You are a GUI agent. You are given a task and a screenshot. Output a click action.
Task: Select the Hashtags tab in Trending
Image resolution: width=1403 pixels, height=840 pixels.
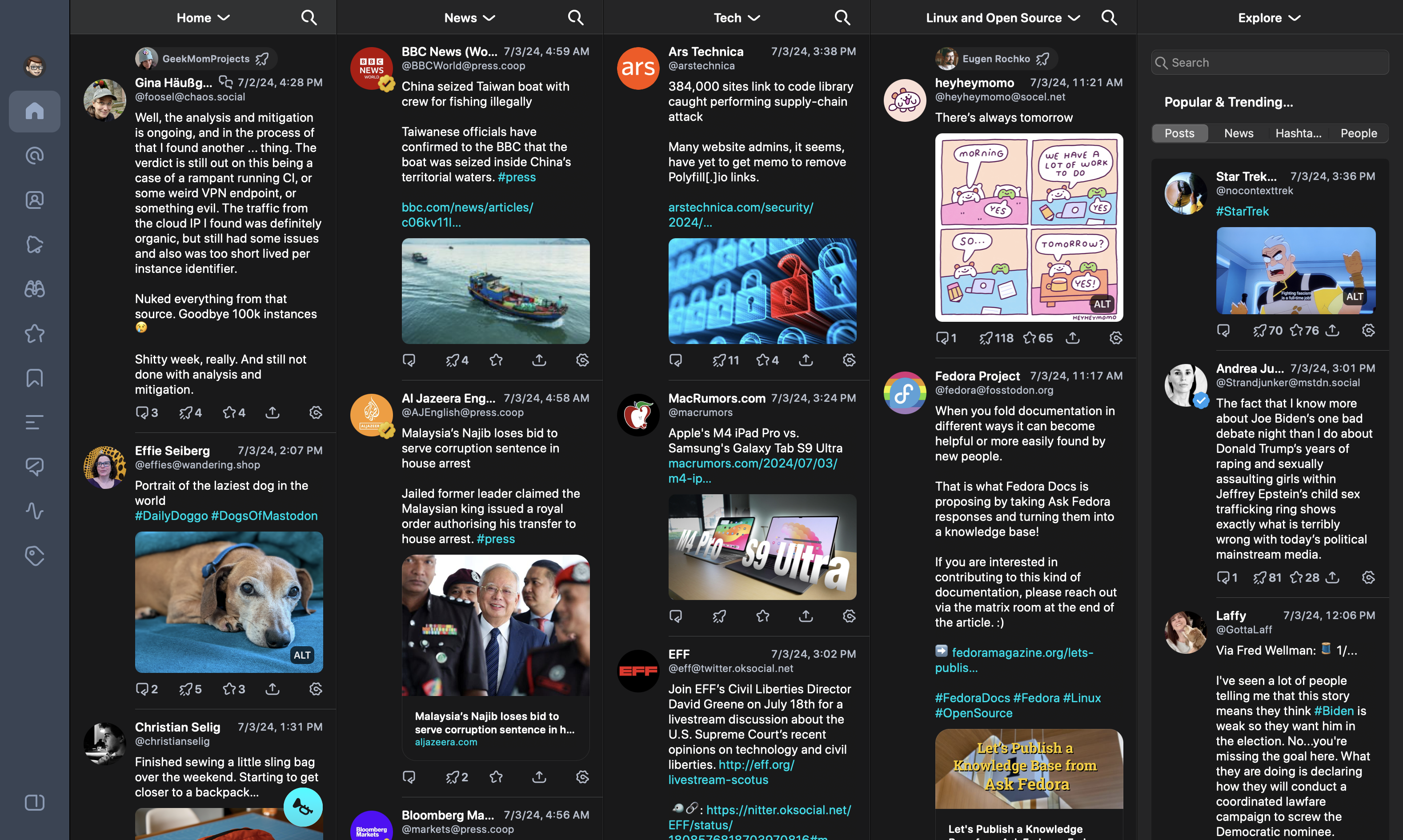1298,133
